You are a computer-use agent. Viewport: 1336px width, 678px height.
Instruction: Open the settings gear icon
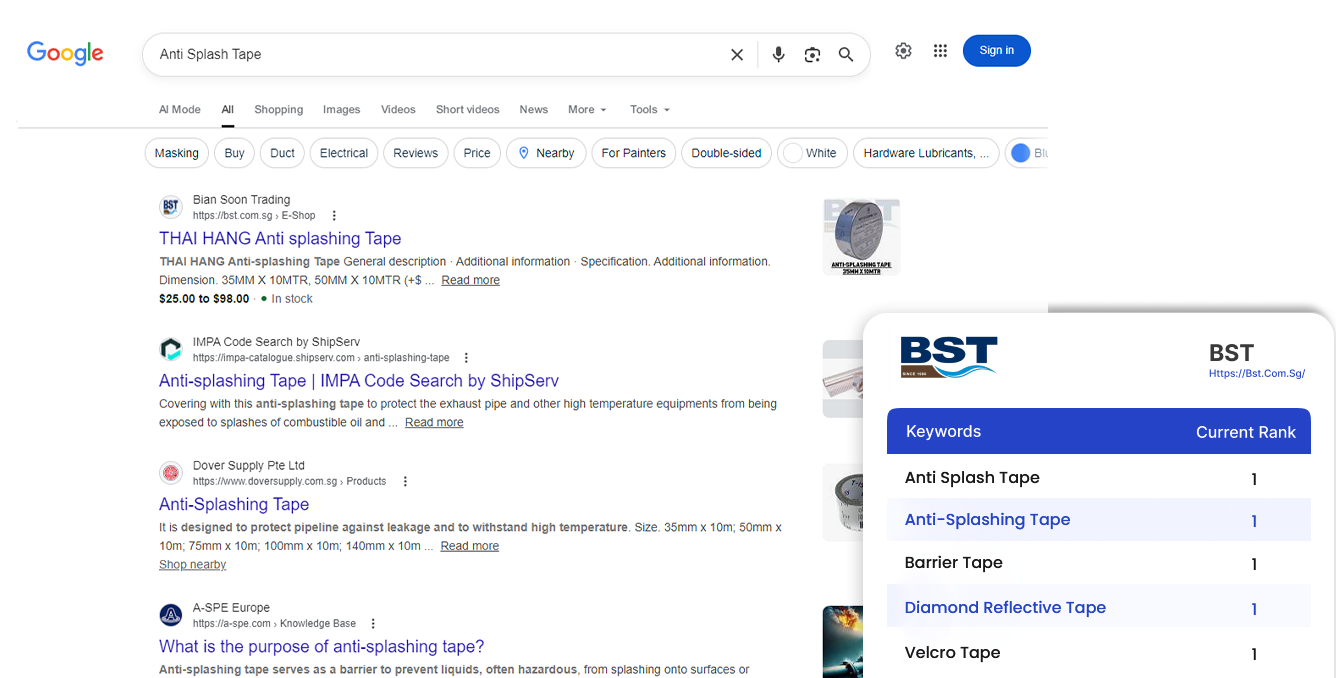[x=903, y=51]
